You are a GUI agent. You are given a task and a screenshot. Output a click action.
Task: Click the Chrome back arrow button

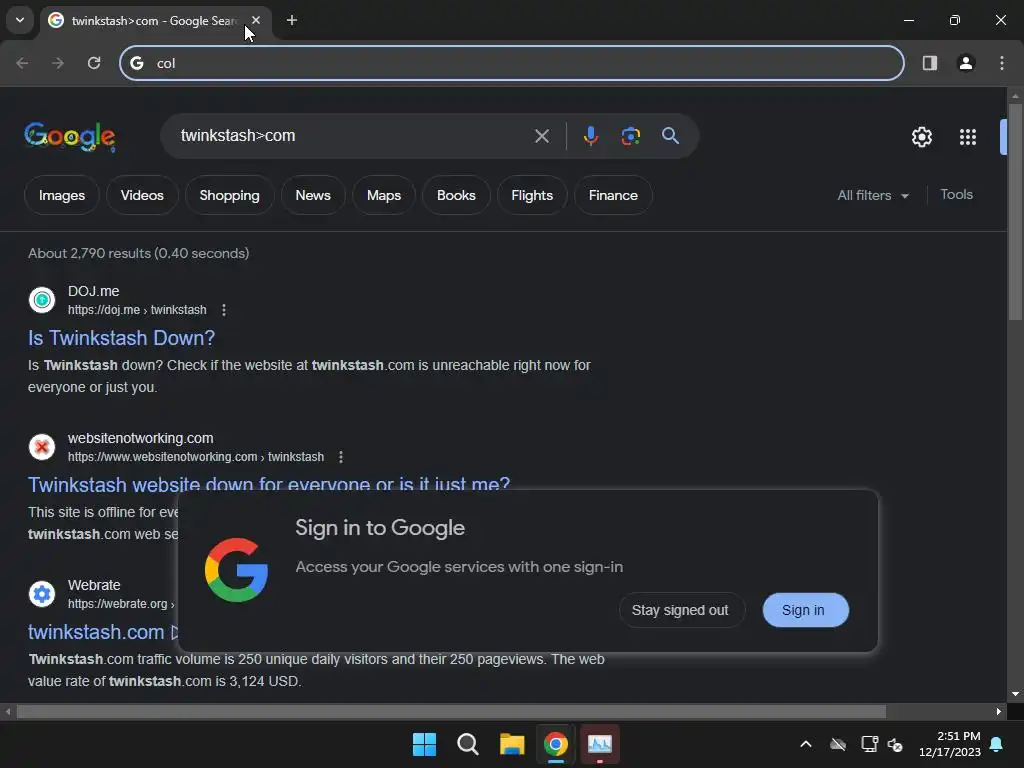click(x=22, y=63)
